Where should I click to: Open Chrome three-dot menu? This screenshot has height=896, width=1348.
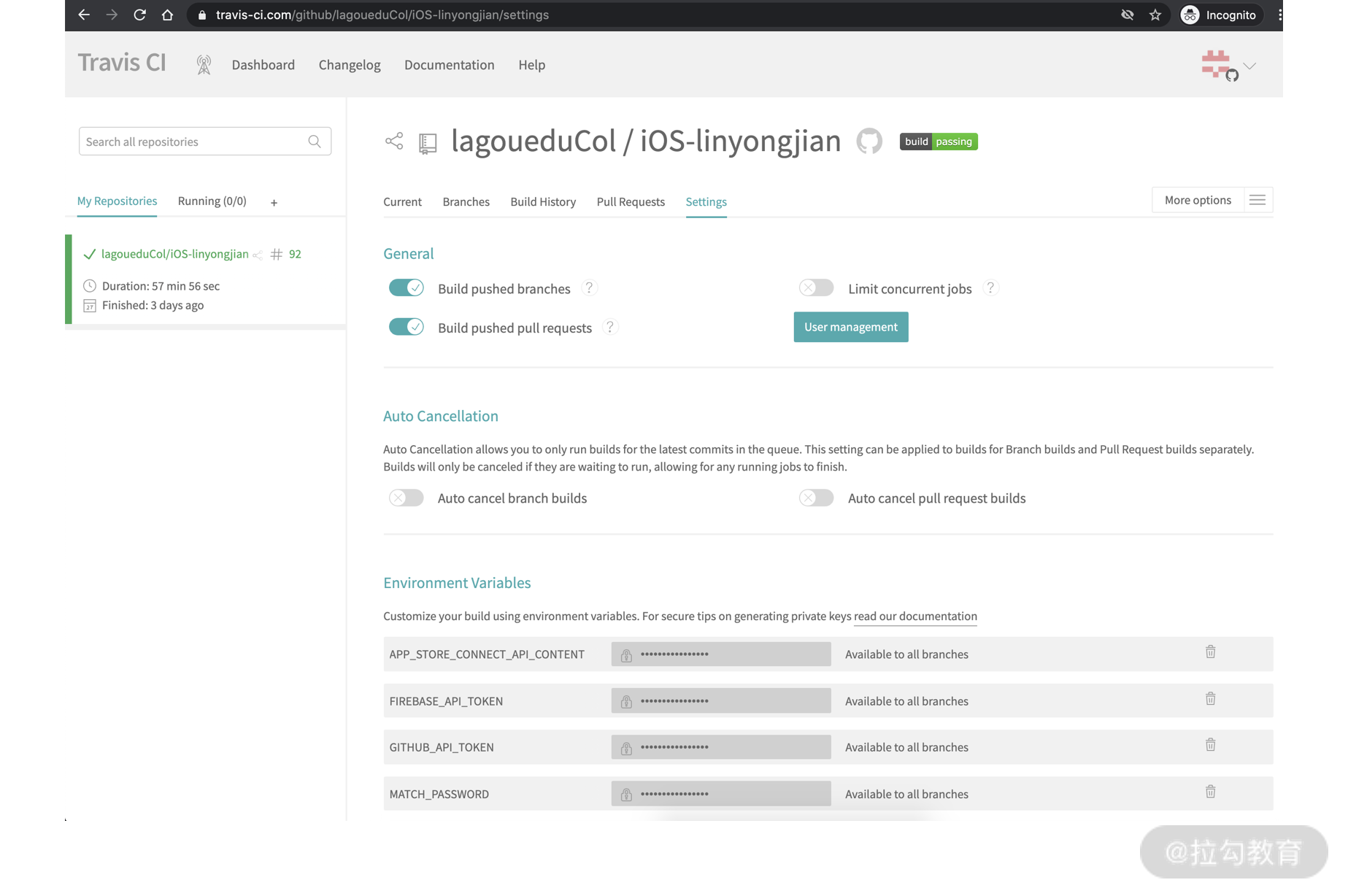click(x=1279, y=15)
